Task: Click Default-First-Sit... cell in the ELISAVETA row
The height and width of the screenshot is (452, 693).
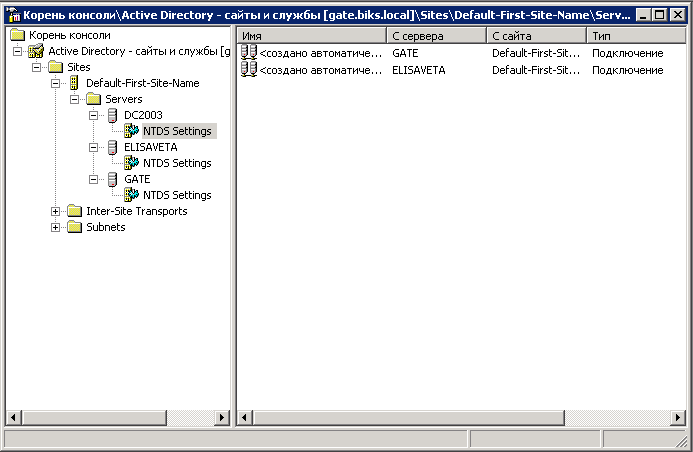Action: click(x=536, y=70)
